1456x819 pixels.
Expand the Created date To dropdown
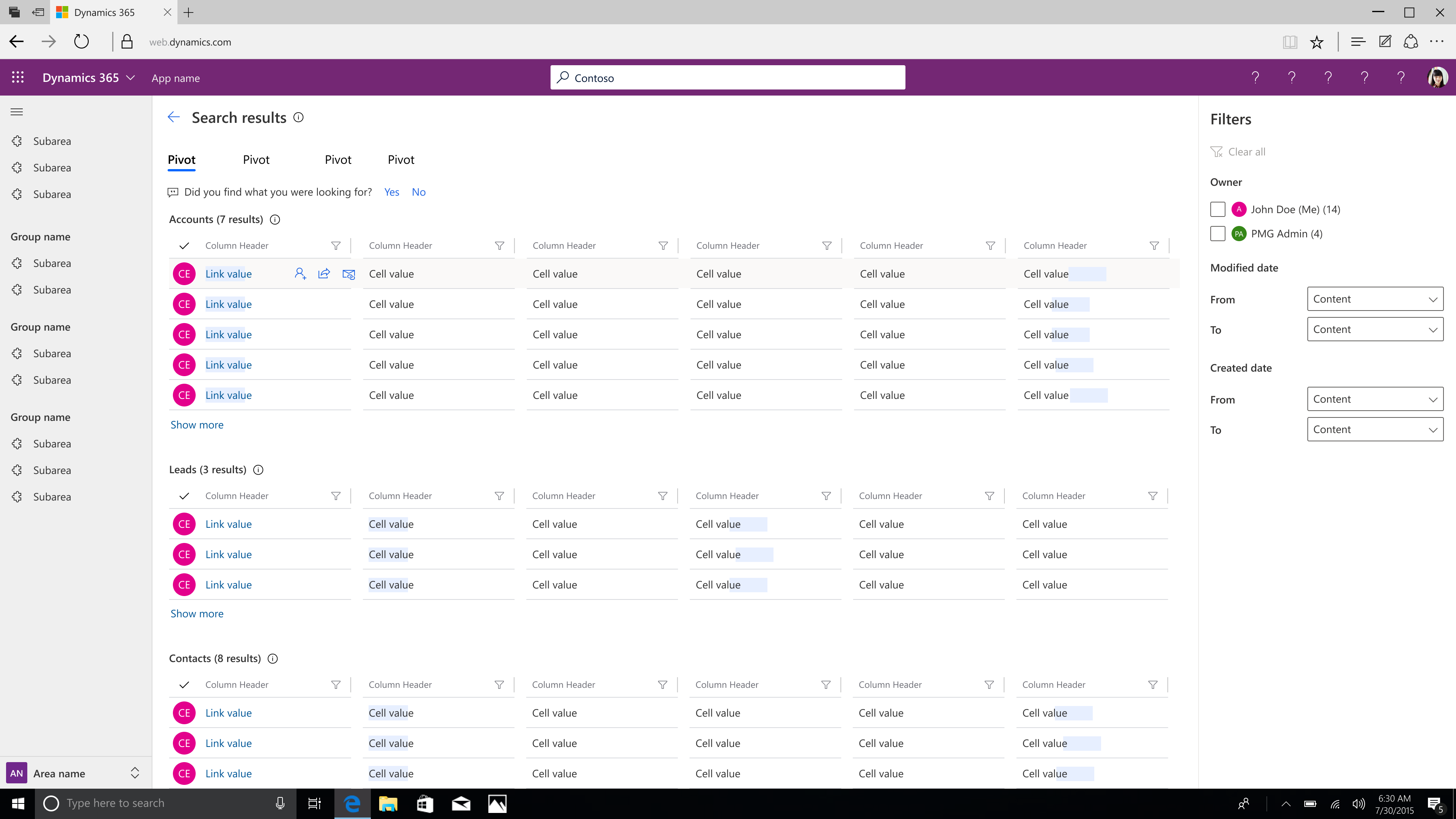pyautogui.click(x=1375, y=429)
